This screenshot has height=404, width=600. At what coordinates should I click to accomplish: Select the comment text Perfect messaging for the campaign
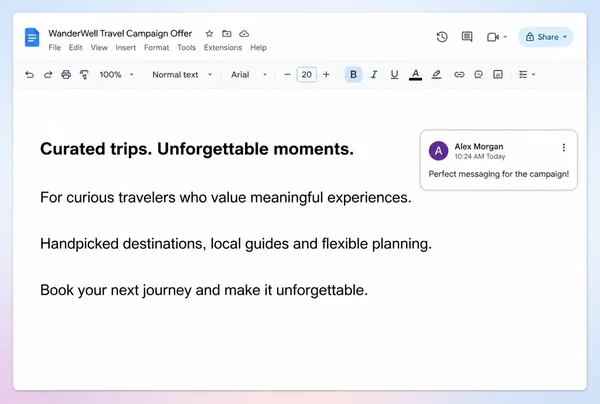pos(499,174)
